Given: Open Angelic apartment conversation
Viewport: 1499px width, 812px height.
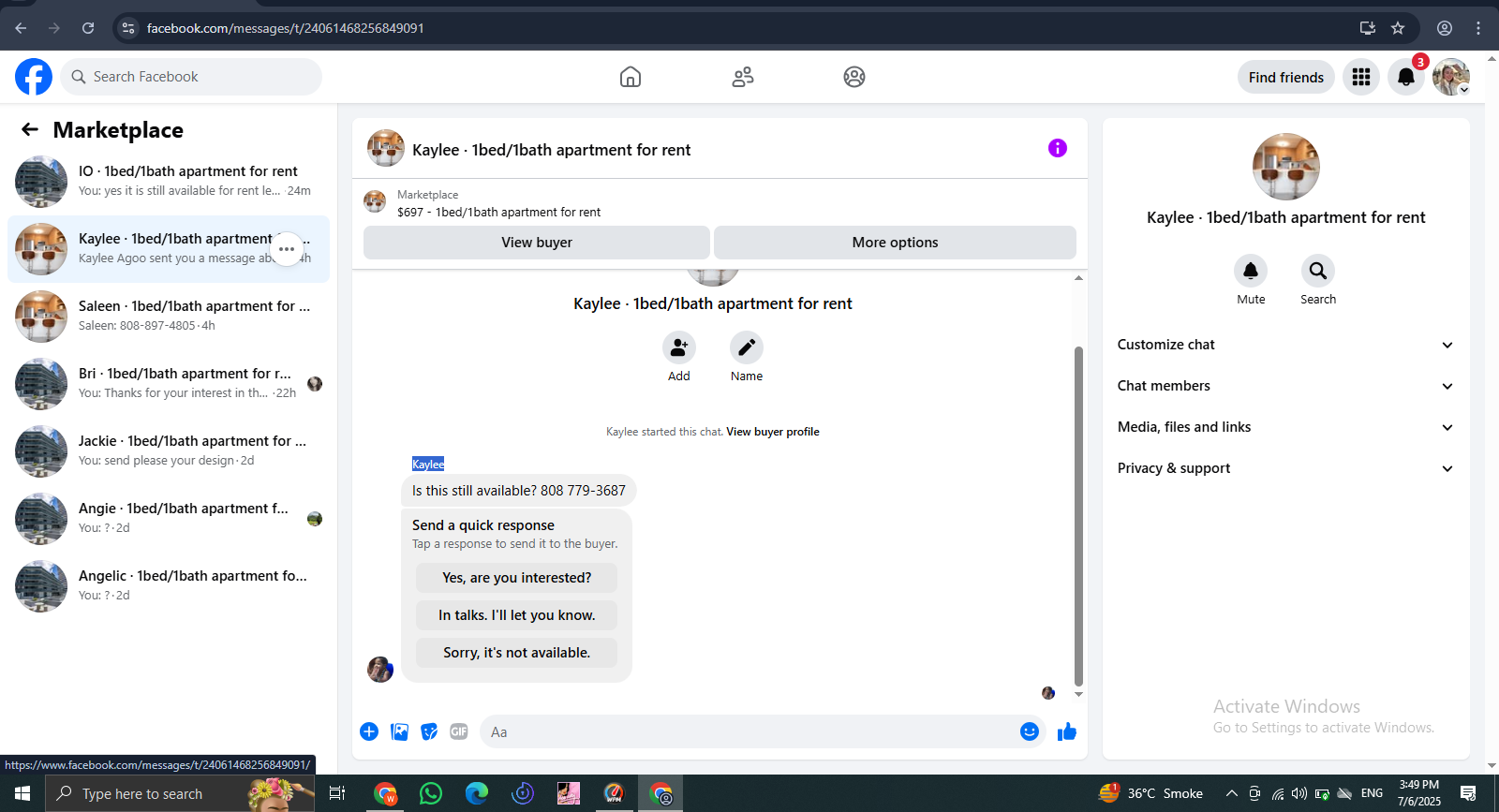Looking at the screenshot, I should (169, 586).
